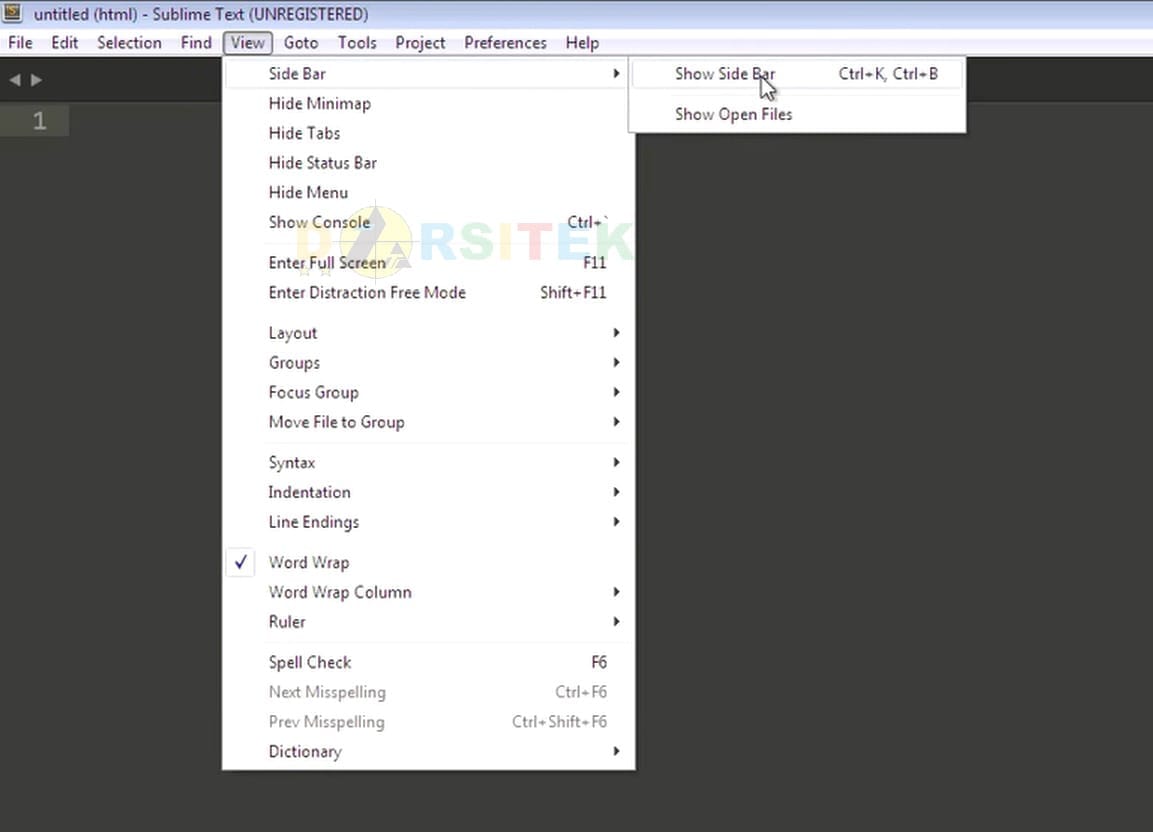Open the Help menu
Image resolution: width=1153 pixels, height=832 pixels.
pyautogui.click(x=582, y=43)
